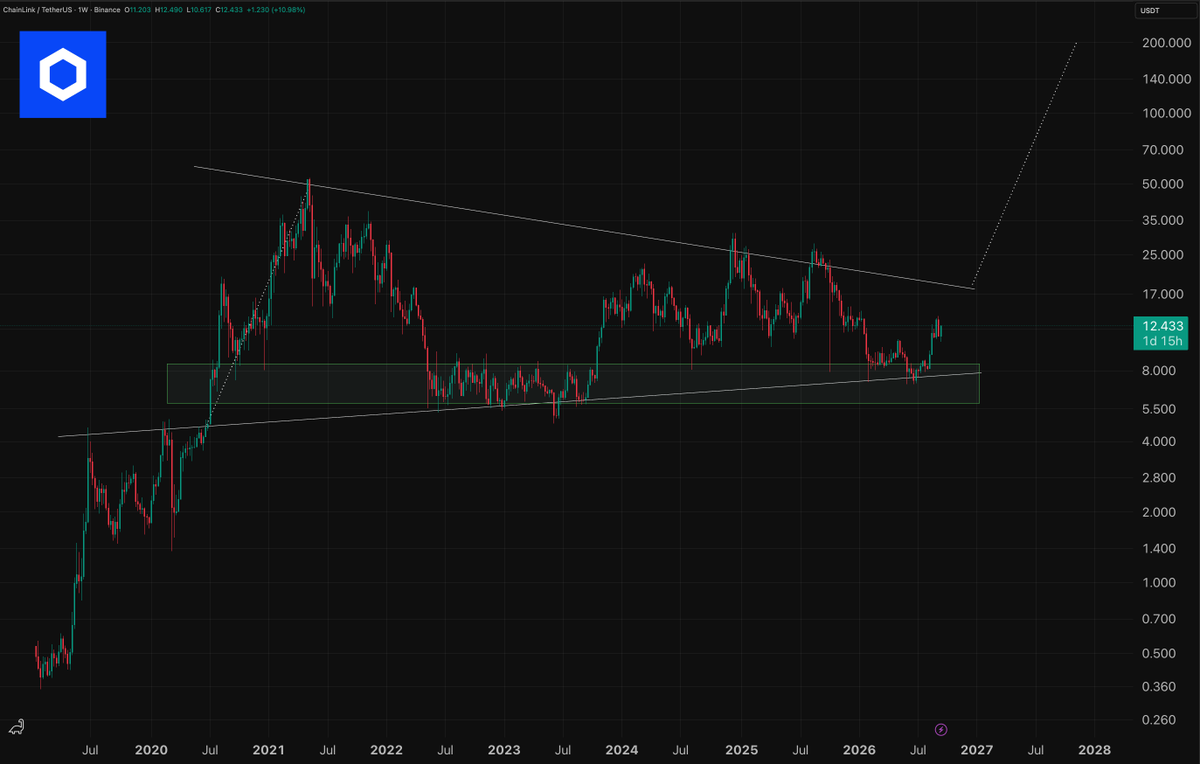This screenshot has width=1200, height=764.
Task: Click the 4.000 price axis label
Action: pyautogui.click(x=1160, y=442)
